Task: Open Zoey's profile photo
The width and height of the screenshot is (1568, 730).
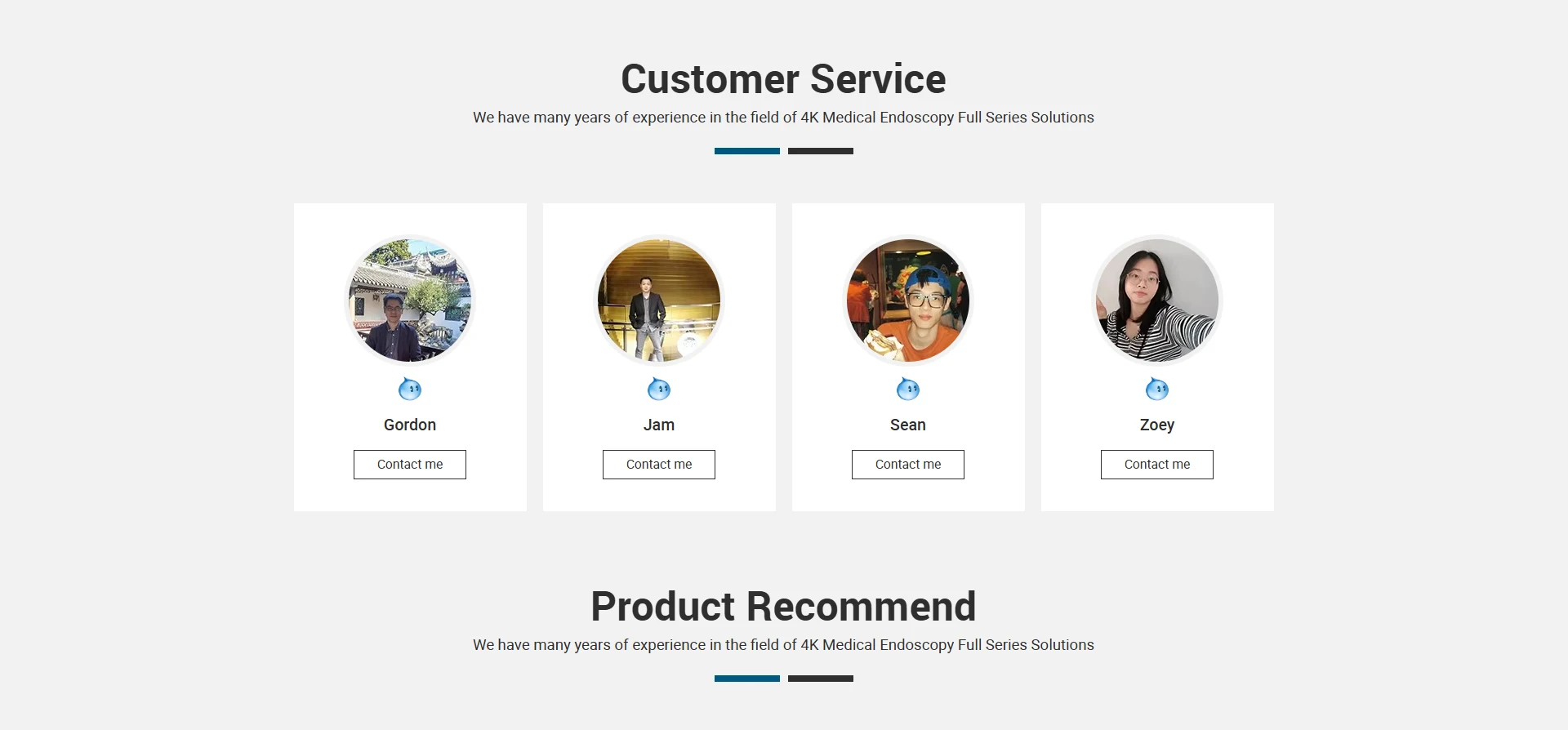Action: click(x=1157, y=300)
